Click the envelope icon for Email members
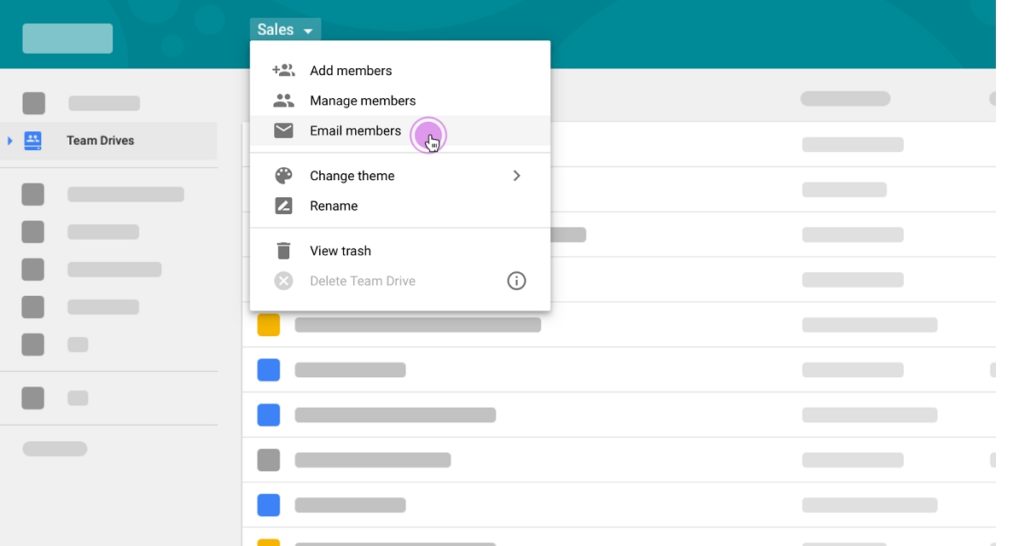 point(283,131)
